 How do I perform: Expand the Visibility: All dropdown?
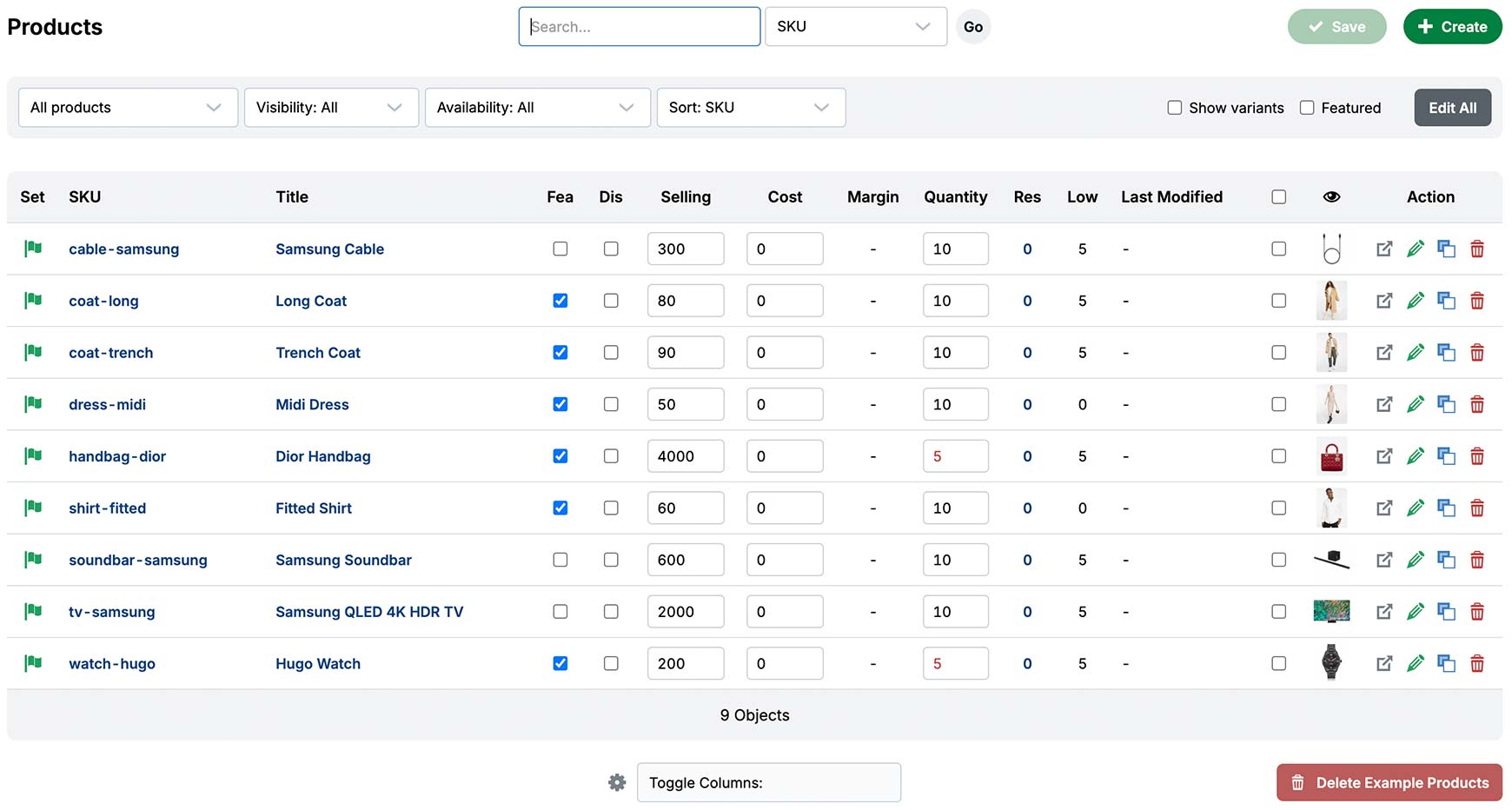click(331, 108)
